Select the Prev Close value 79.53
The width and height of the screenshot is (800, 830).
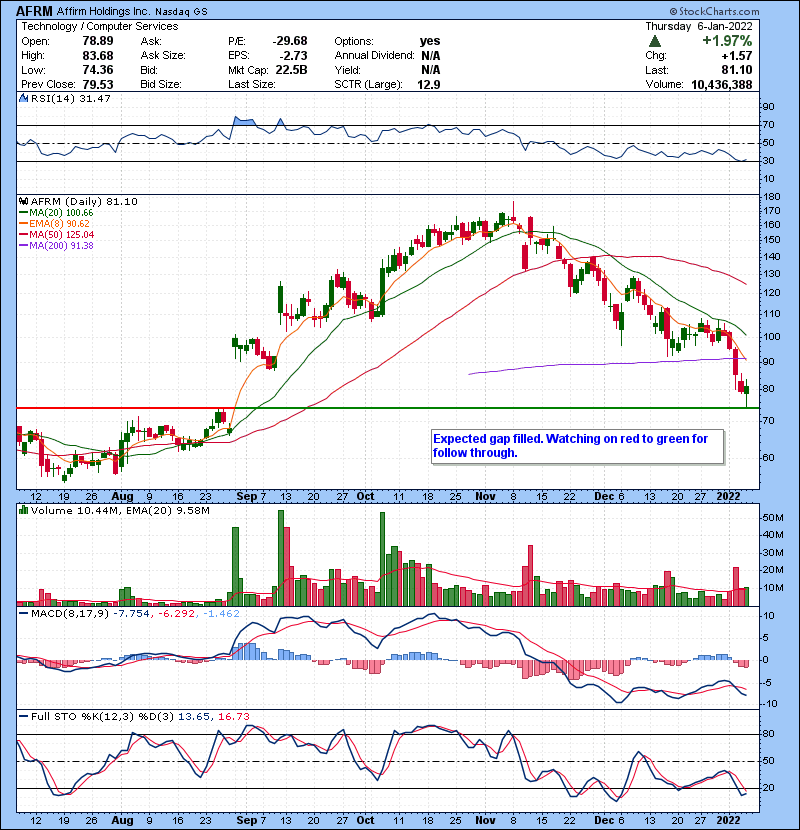pos(98,85)
